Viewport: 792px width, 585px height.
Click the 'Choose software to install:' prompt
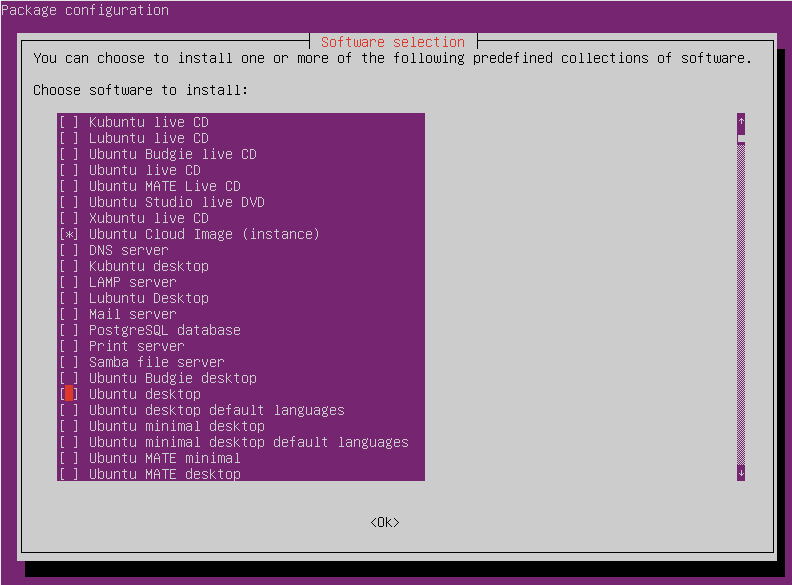point(140,90)
